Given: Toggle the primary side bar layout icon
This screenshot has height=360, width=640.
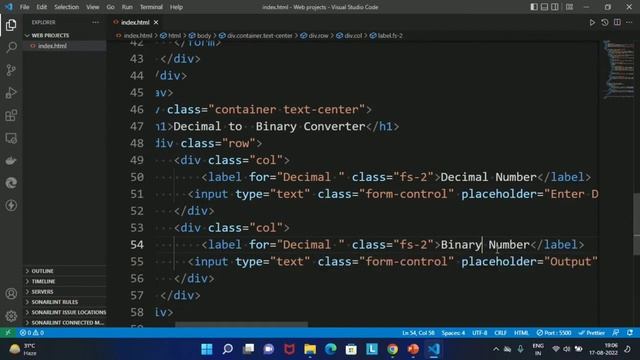Looking at the screenshot, I should click(x=534, y=7).
